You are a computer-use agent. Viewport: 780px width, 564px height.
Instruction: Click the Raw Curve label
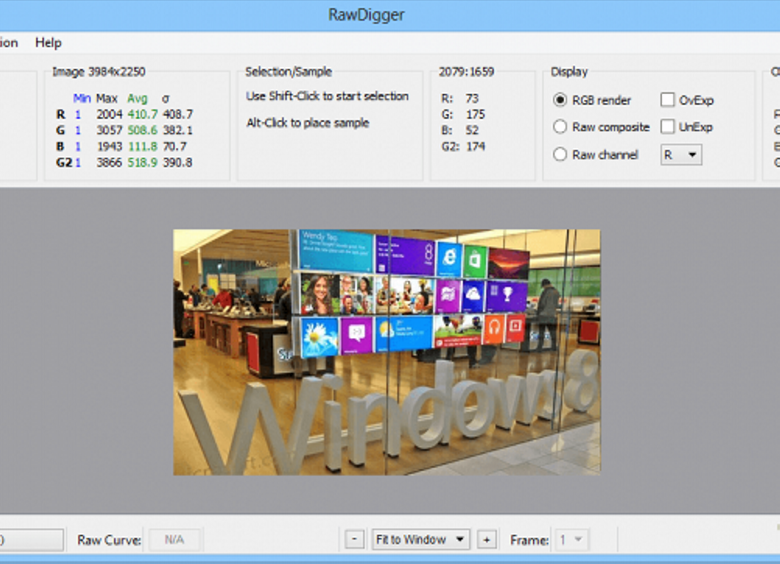[109, 540]
